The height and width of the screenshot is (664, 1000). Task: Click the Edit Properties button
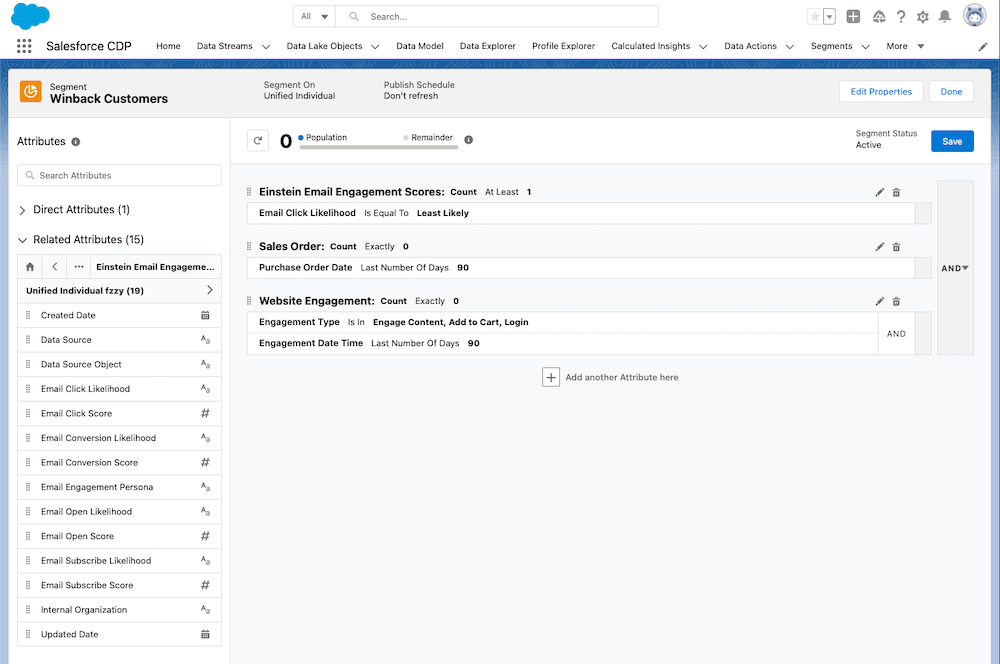coord(880,92)
